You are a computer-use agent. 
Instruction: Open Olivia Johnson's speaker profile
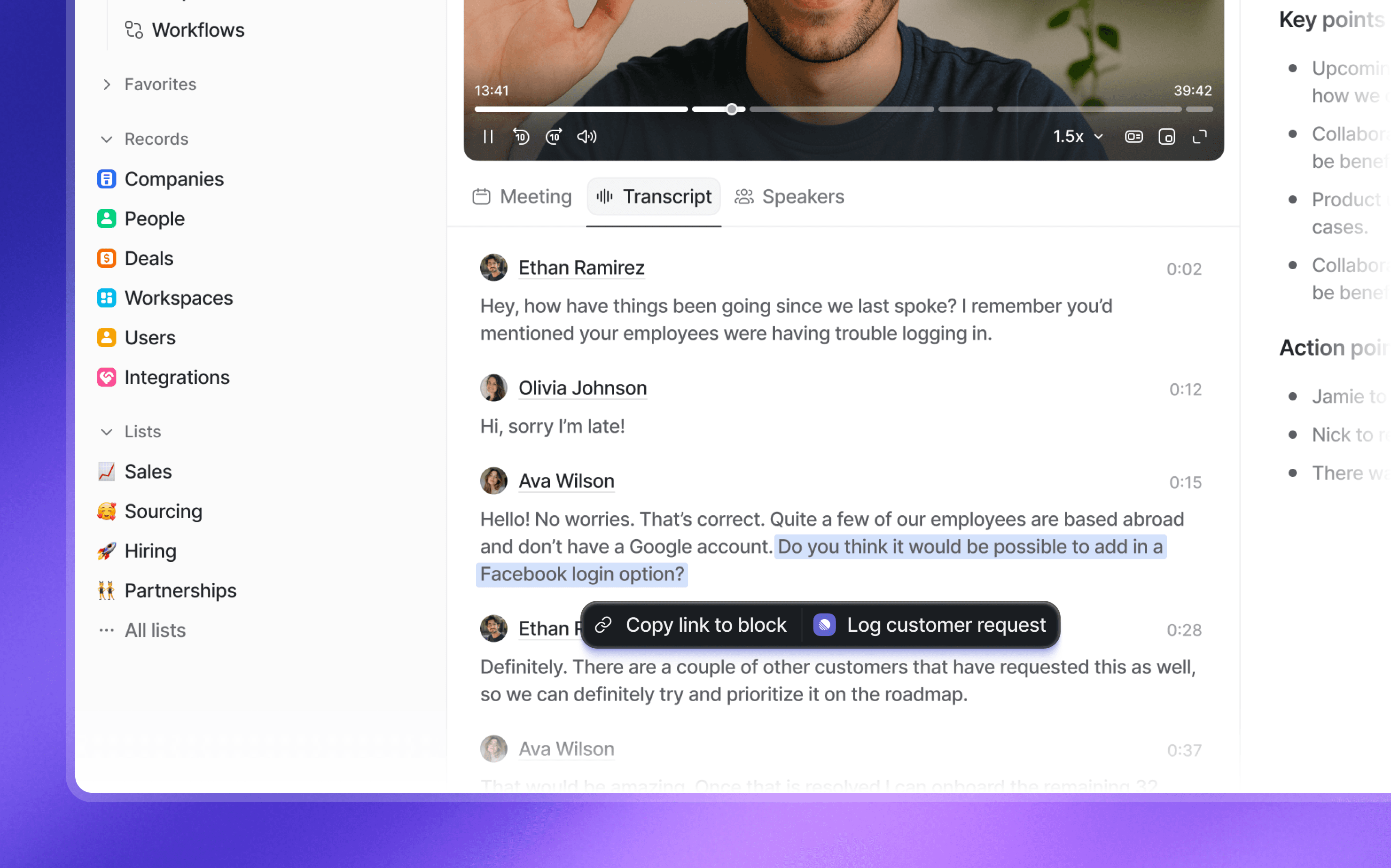(x=582, y=388)
